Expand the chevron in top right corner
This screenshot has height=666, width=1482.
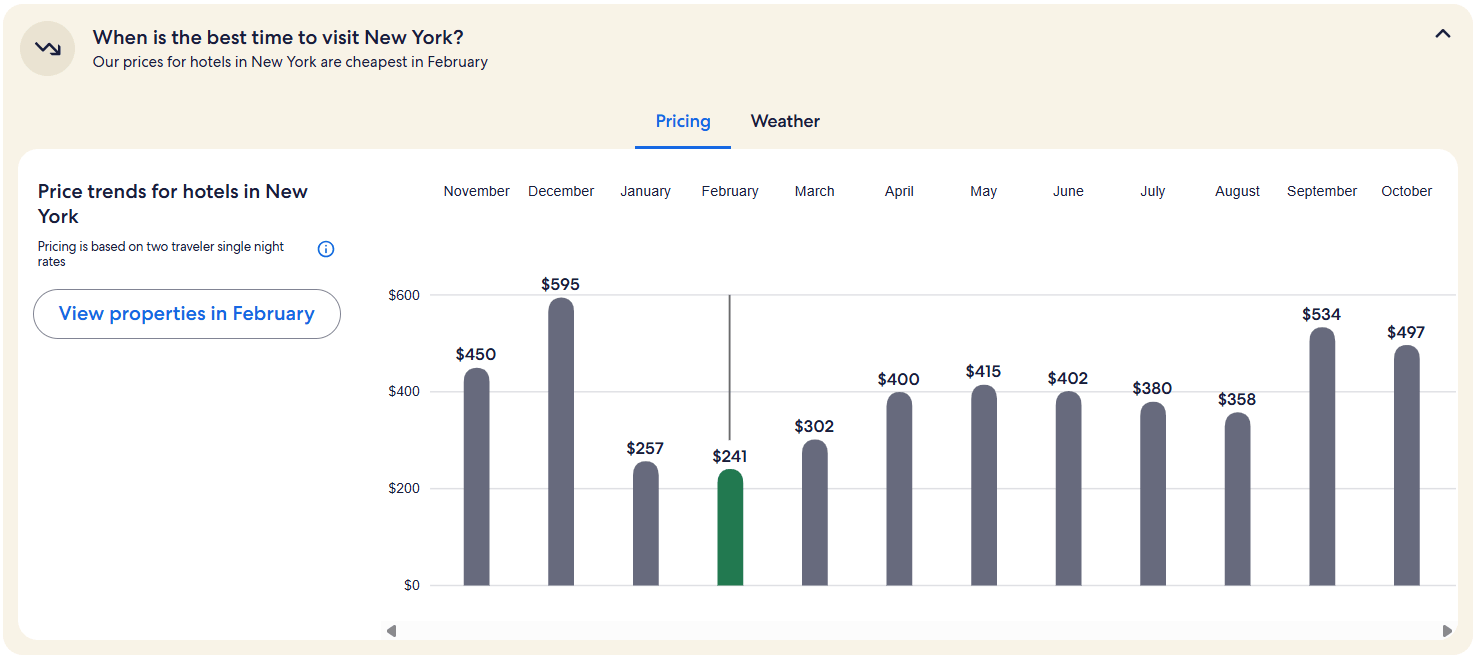pyautogui.click(x=1443, y=33)
